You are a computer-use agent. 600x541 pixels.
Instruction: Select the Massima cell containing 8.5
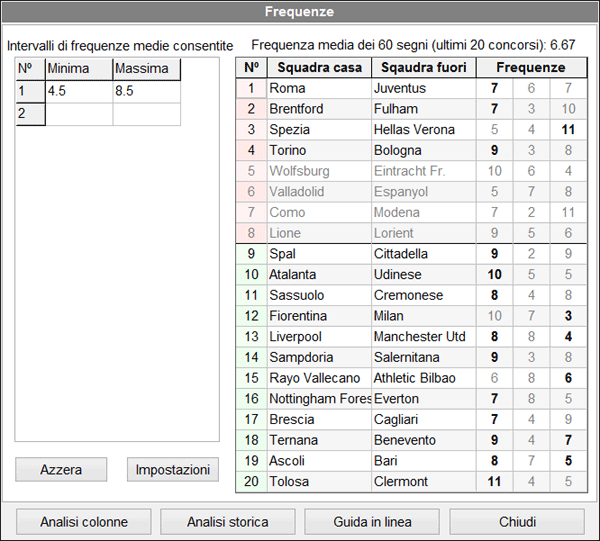point(146,90)
